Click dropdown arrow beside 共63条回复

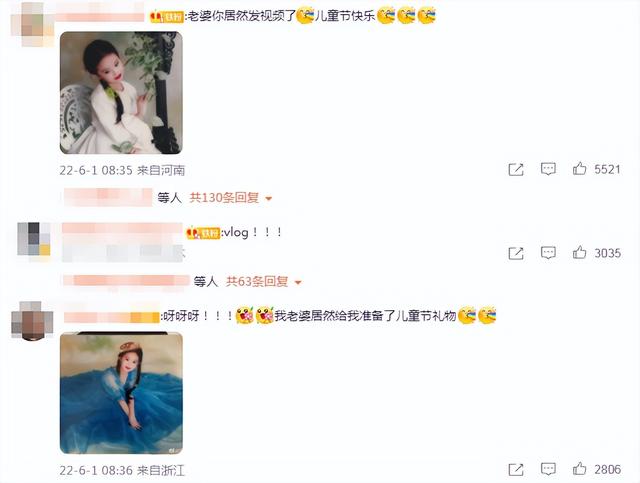[x=298, y=283]
